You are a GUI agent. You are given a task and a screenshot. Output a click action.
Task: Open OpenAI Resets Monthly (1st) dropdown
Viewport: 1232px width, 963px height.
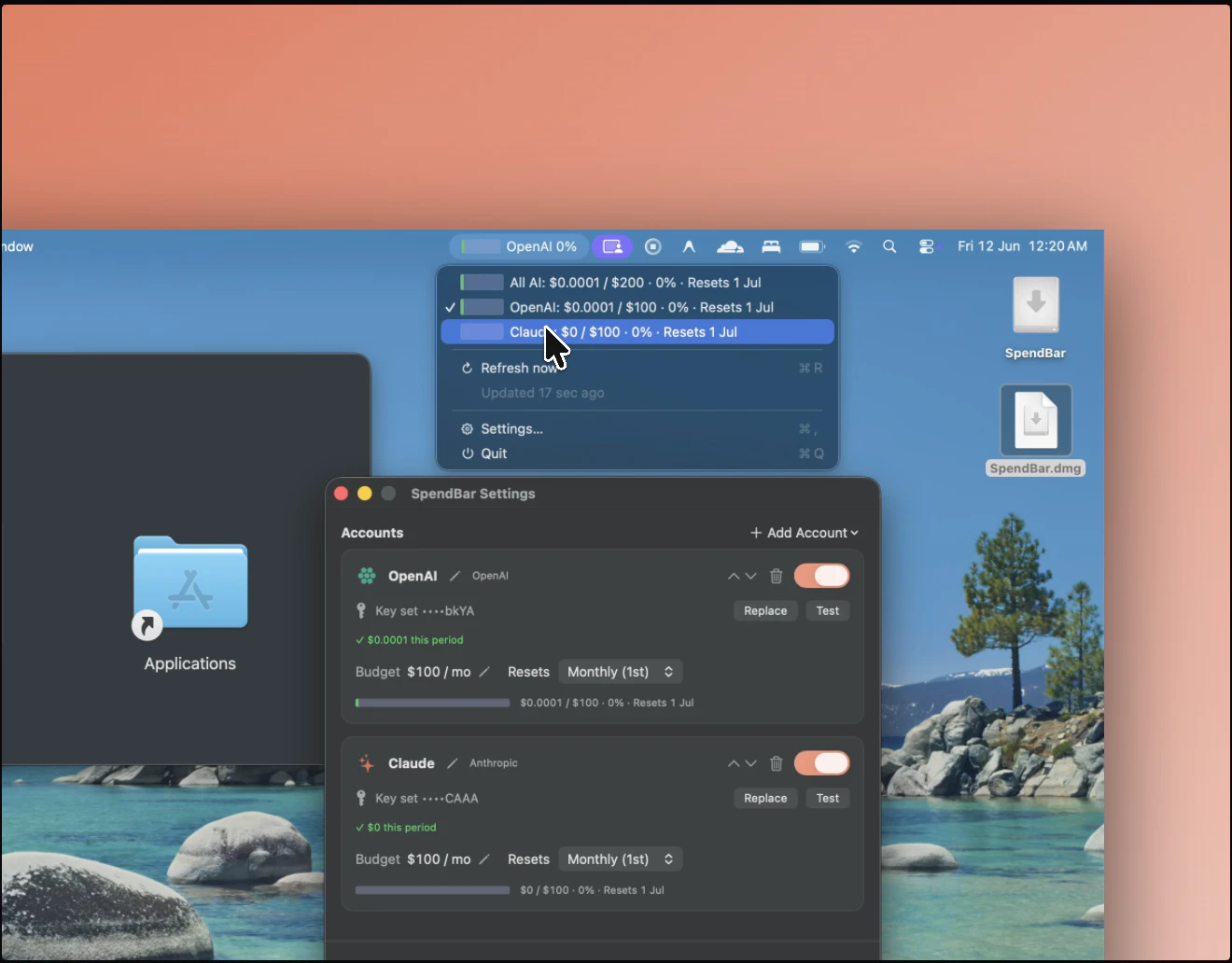621,672
